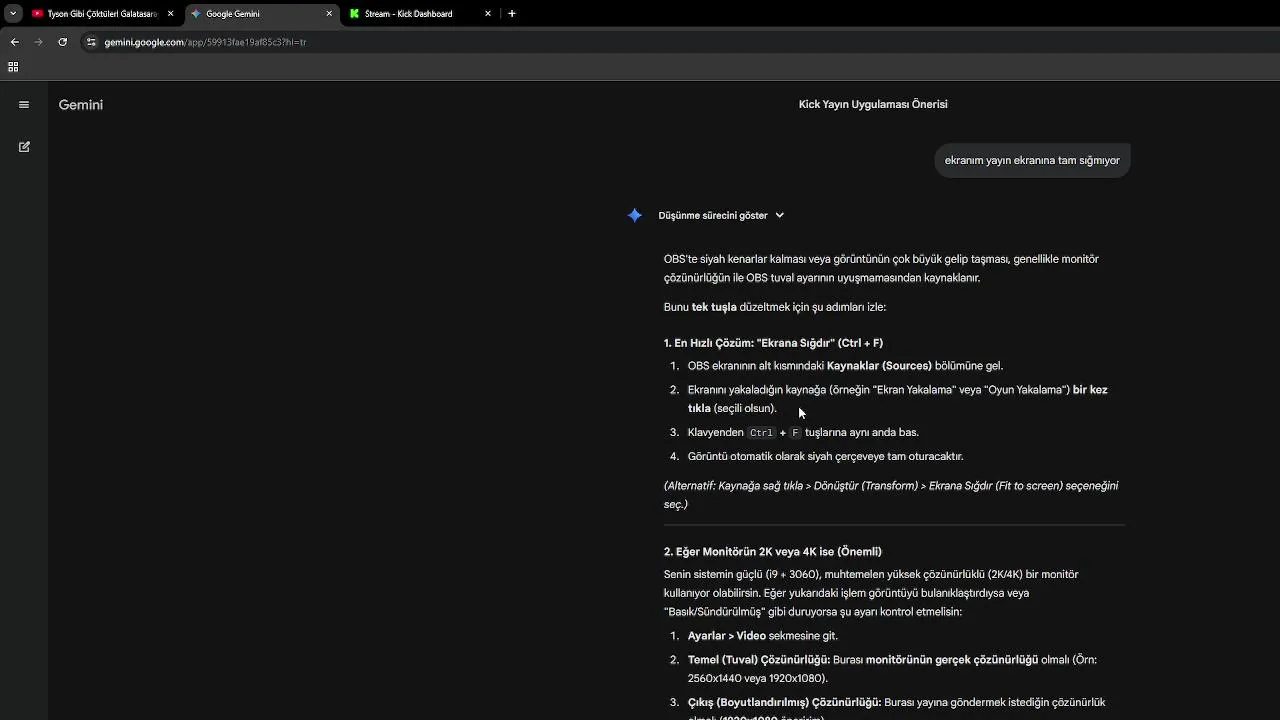Click the chat title "Kick Yayın Uygulaması Önerisi"
The width and height of the screenshot is (1280, 720).
873,104
